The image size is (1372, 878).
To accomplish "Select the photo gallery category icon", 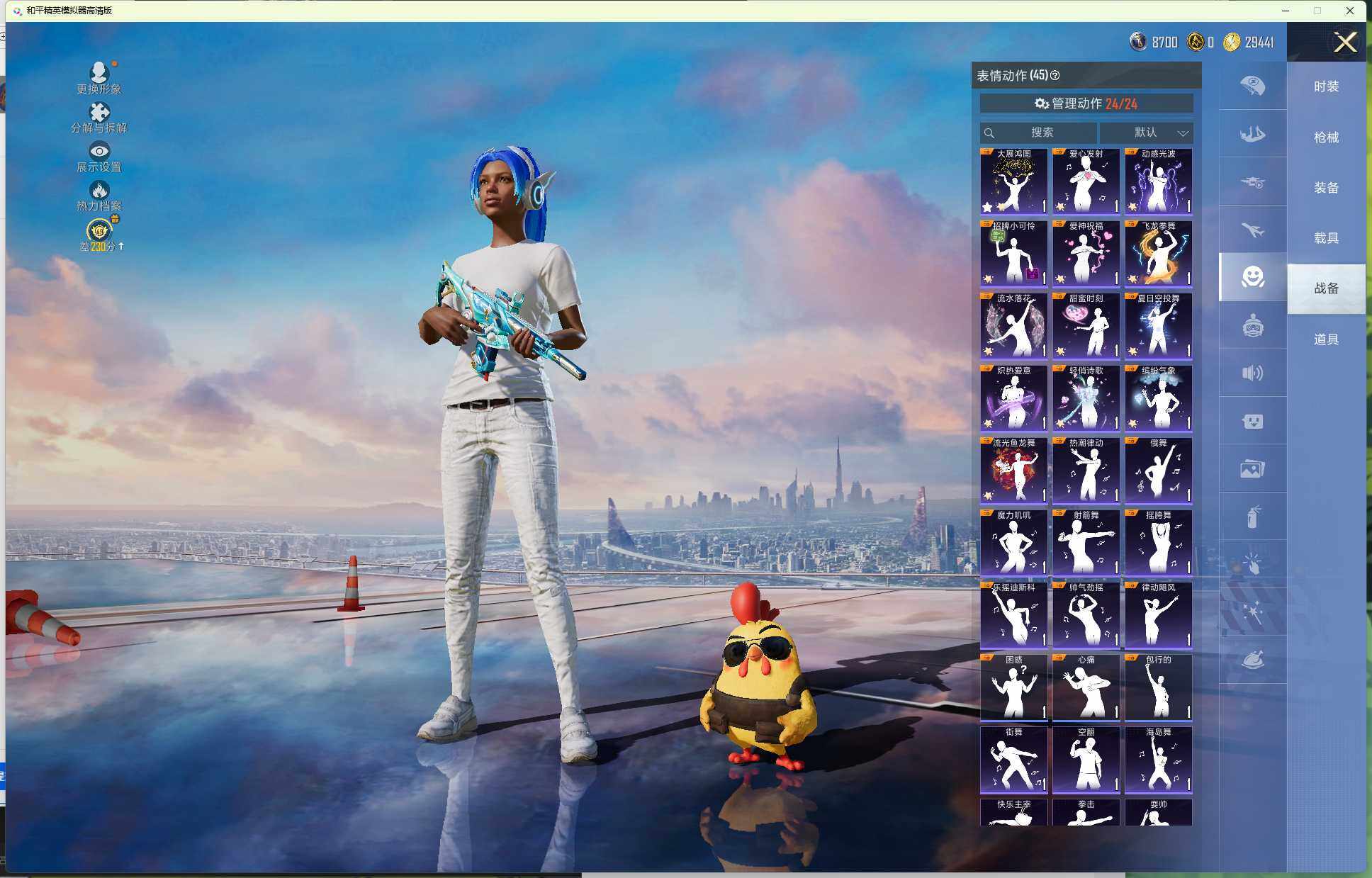I will [1252, 468].
